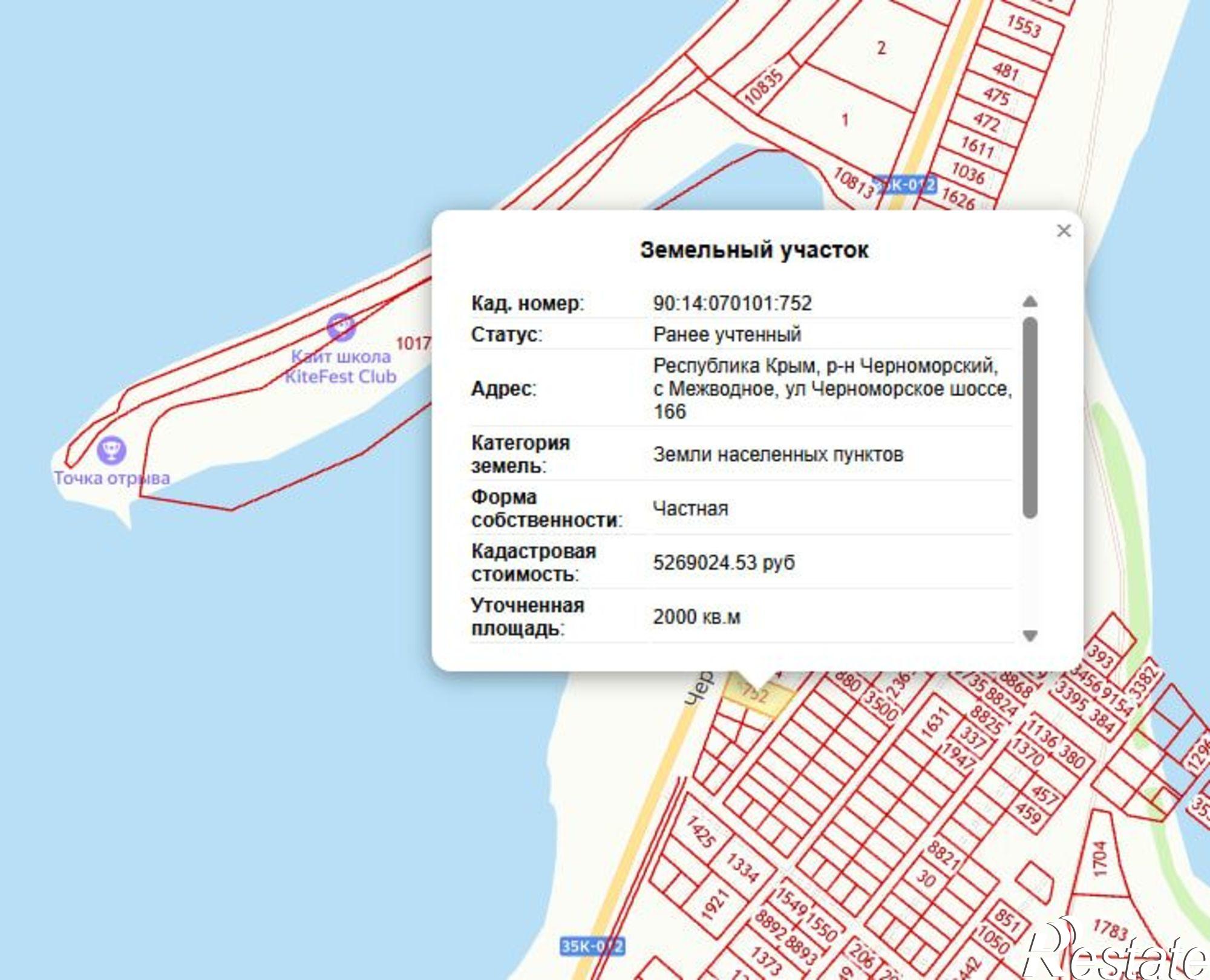1210x980 pixels.
Task: Click the Статус label
Action: tap(506, 335)
